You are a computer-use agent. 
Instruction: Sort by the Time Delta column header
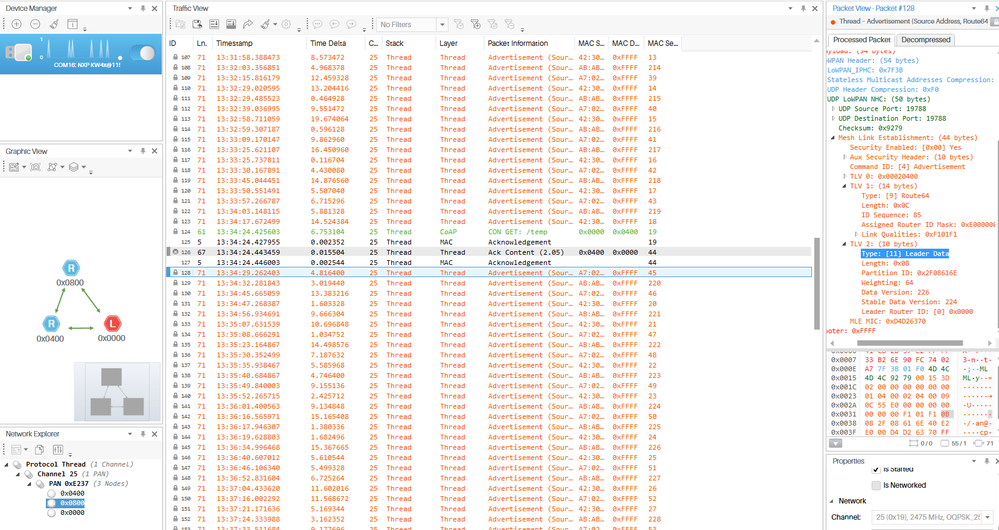(335, 43)
